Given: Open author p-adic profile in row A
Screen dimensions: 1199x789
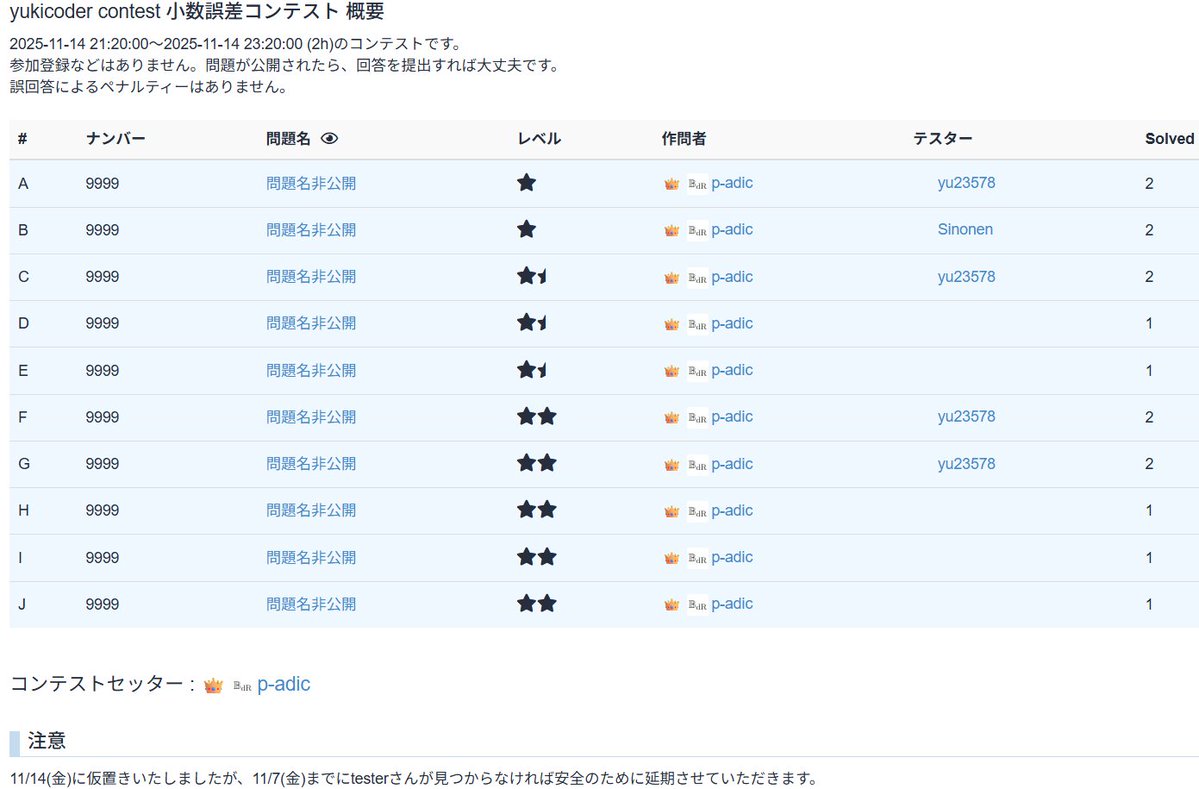Looking at the screenshot, I should (732, 183).
